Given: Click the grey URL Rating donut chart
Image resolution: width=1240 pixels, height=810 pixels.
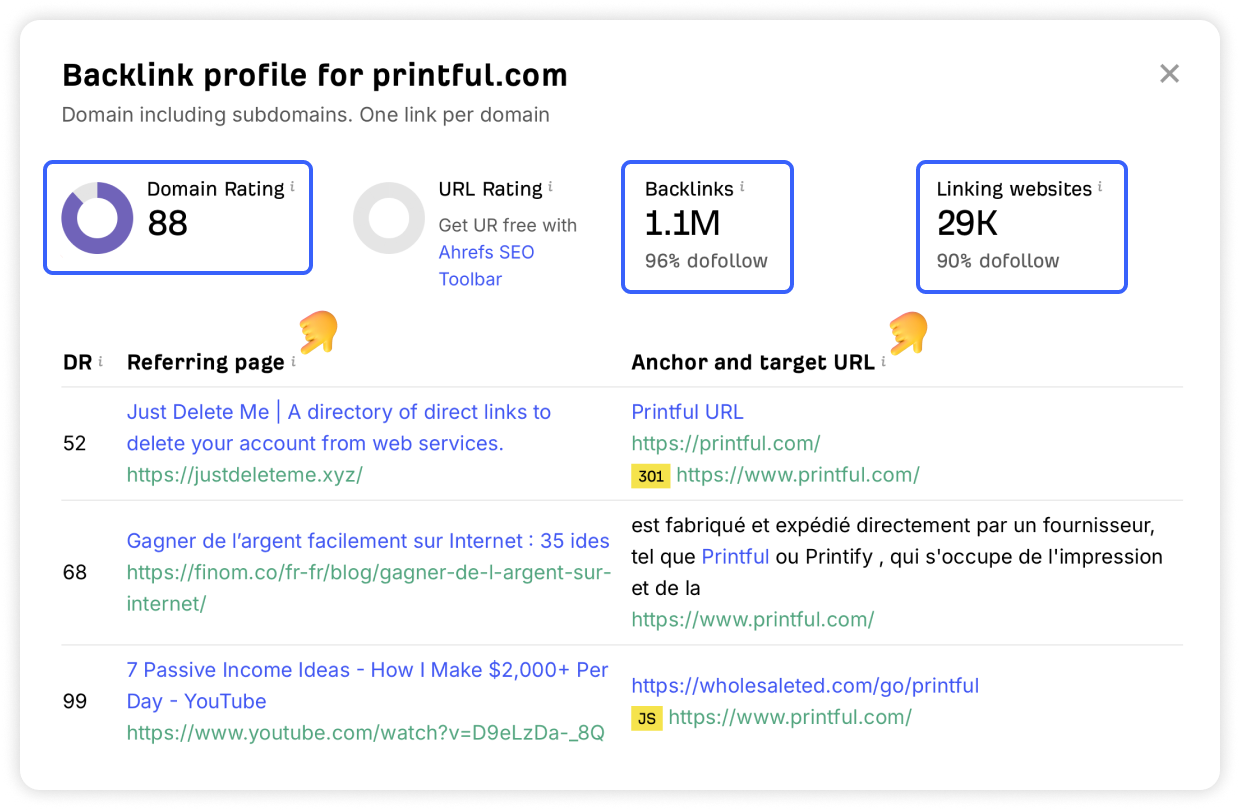Looking at the screenshot, I should tap(388, 218).
